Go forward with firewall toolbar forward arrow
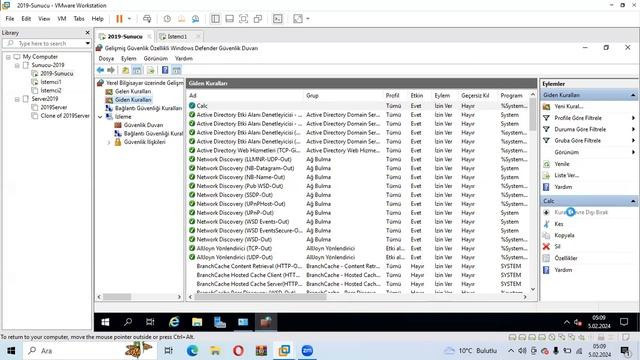This screenshot has width=640, height=360. point(111,70)
